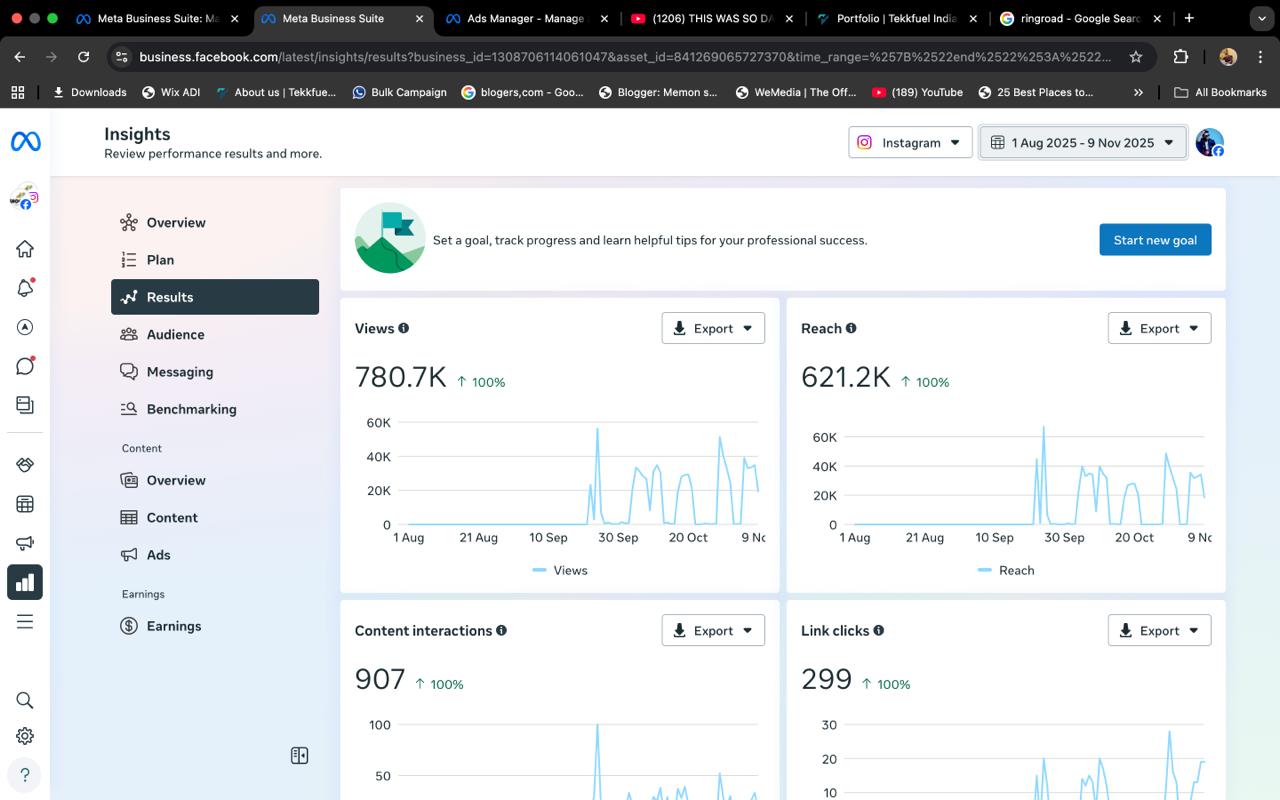Select Benchmarking in the Insights menu
The width and height of the screenshot is (1280, 800).
[191, 409]
